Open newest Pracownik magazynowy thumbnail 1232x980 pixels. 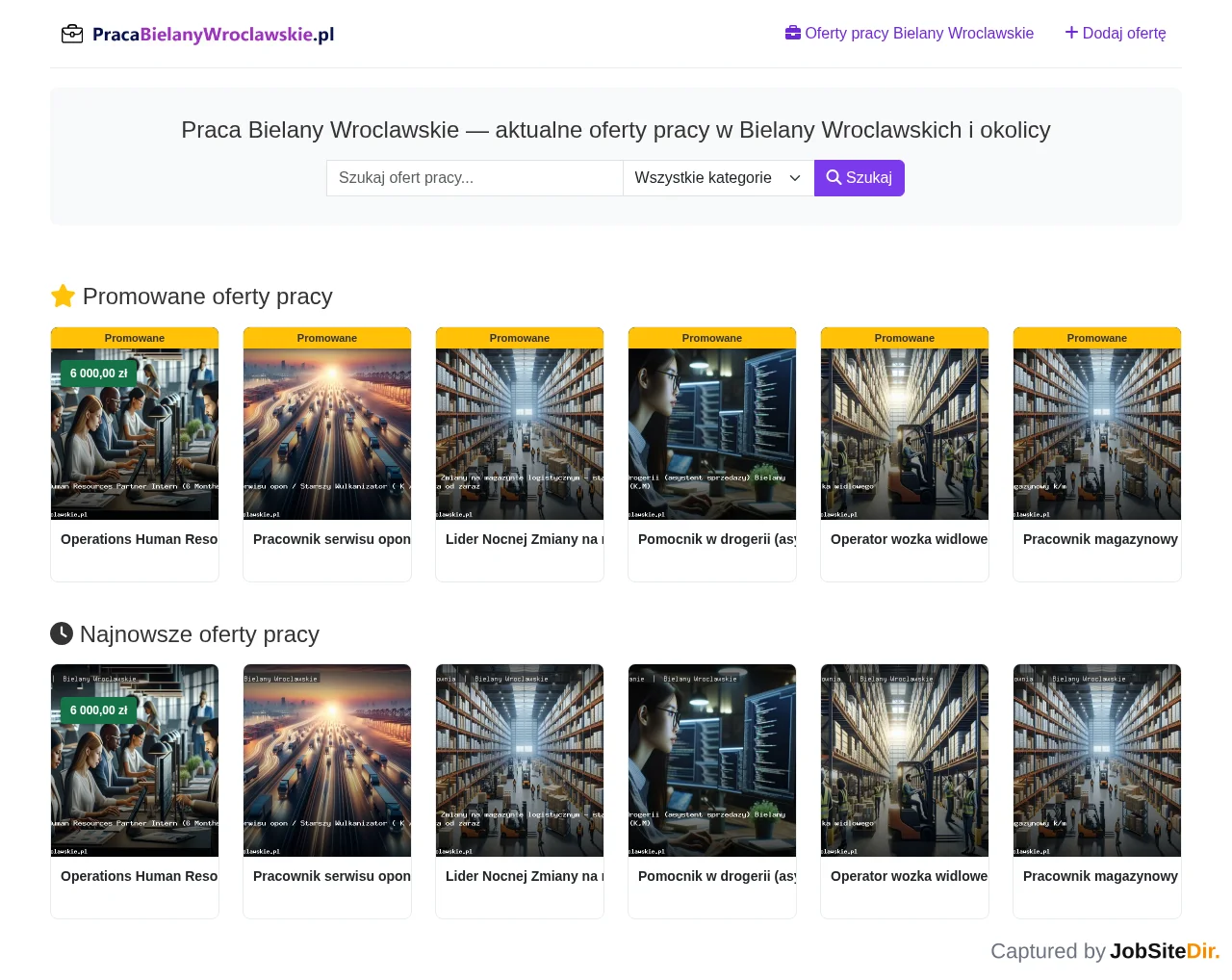[x=1097, y=761]
